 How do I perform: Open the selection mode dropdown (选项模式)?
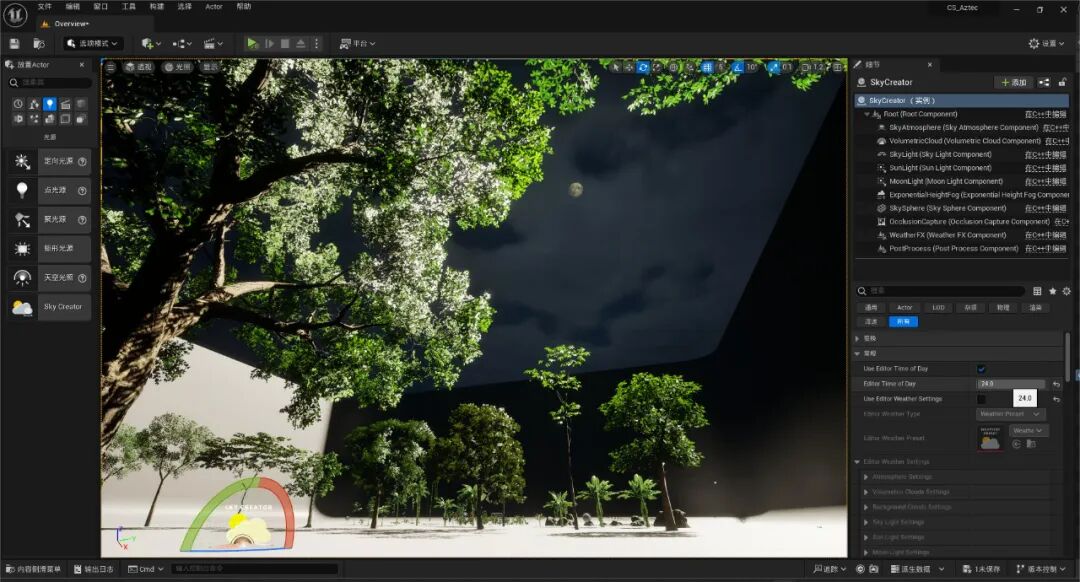(x=92, y=43)
